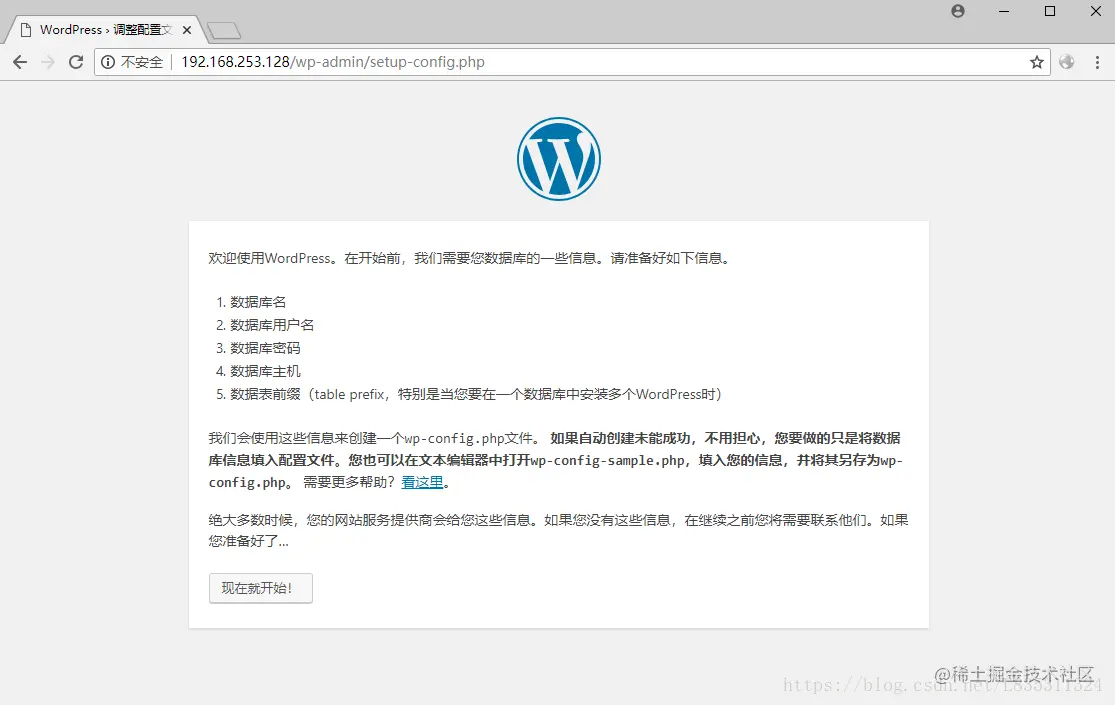The width and height of the screenshot is (1115, 705).
Task: Open the 看这里 help link
Action: tap(422, 482)
